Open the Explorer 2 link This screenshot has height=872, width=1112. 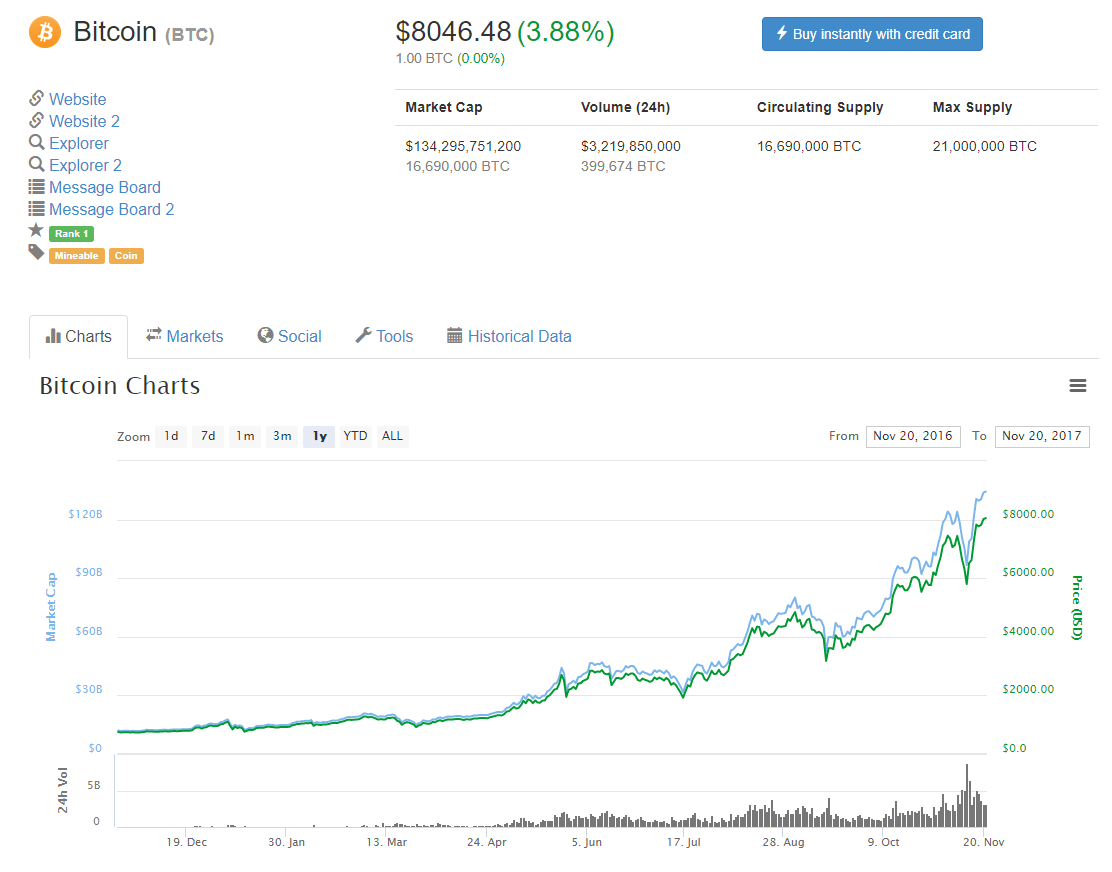pos(85,165)
